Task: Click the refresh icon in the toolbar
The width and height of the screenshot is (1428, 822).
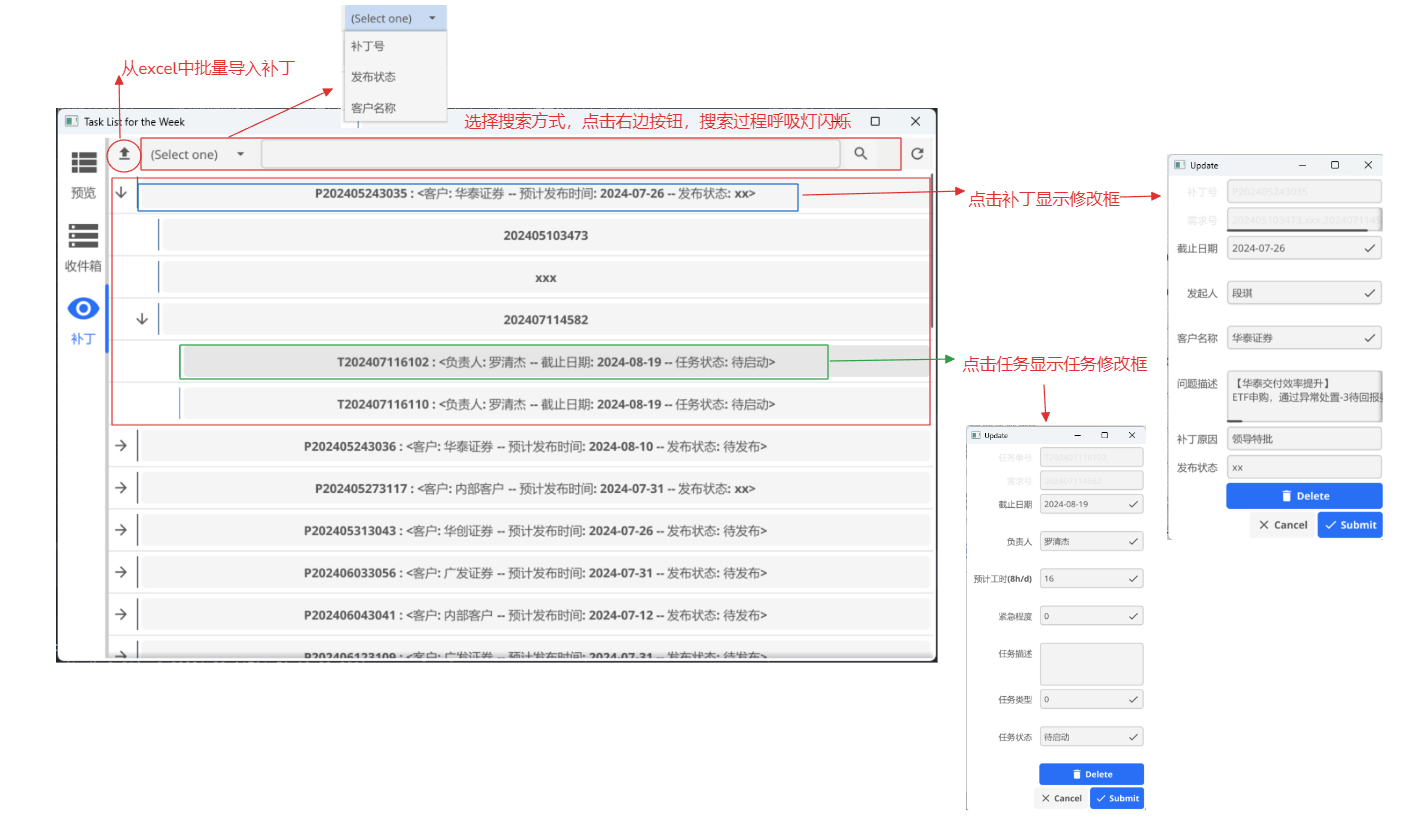Action: pos(916,154)
